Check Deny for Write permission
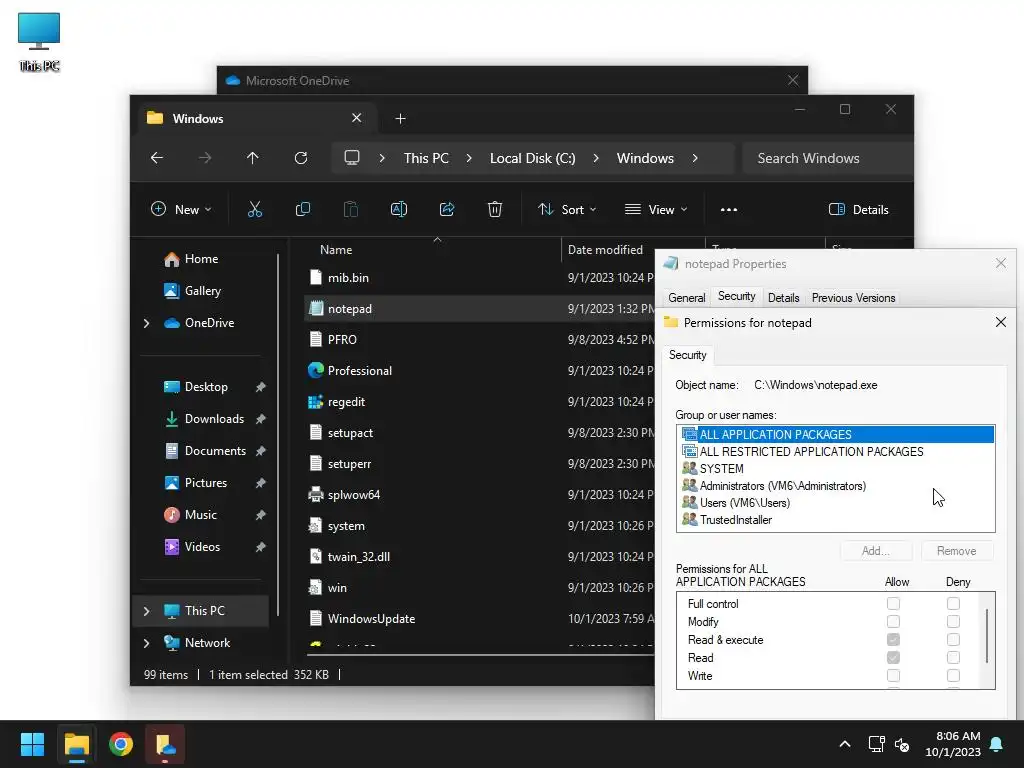 coord(953,675)
